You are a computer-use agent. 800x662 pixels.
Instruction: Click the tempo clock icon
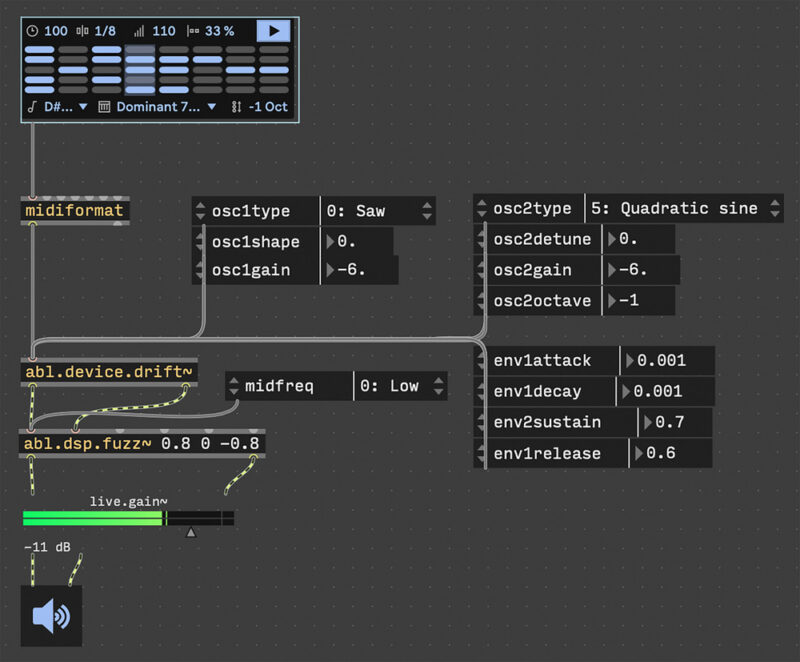tap(32, 31)
